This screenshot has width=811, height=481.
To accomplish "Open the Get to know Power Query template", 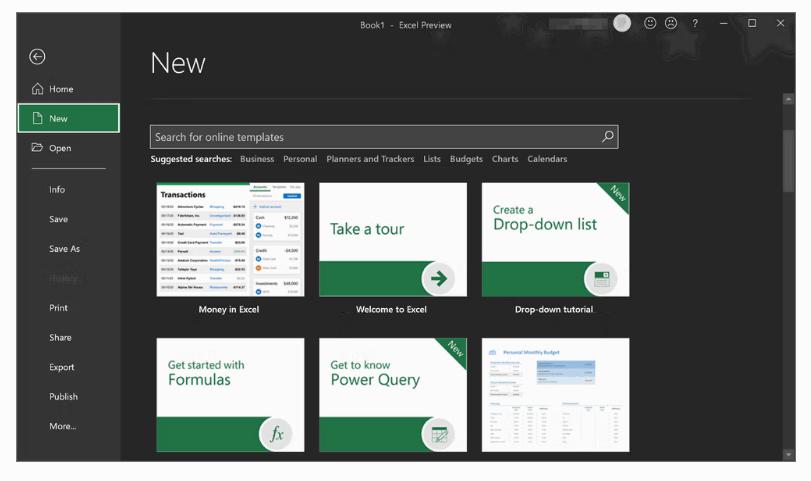I will (x=393, y=395).
